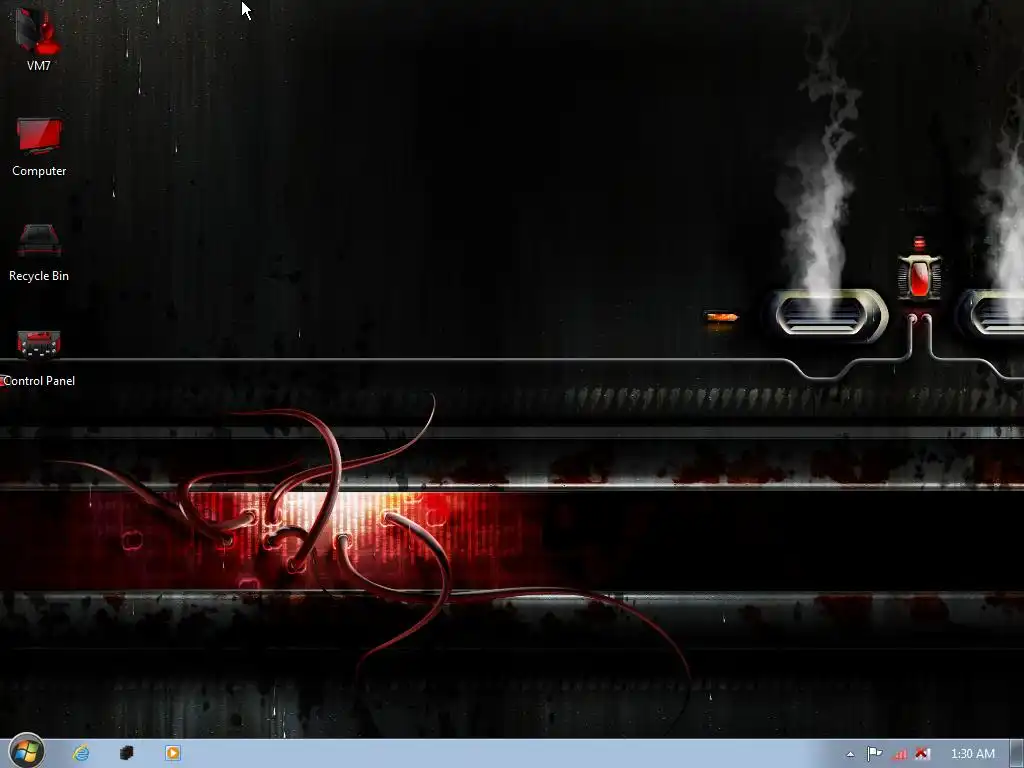1024x768 pixels.
Task: Launch Windows Media Player from the taskbar
Action: point(172,753)
